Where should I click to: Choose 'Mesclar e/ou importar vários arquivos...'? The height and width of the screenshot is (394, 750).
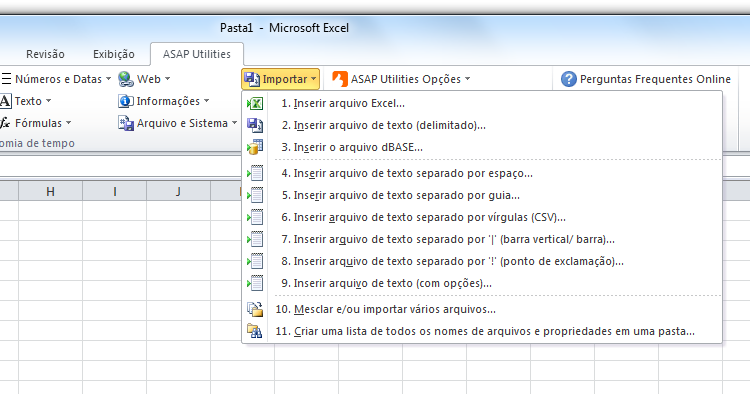click(482, 309)
